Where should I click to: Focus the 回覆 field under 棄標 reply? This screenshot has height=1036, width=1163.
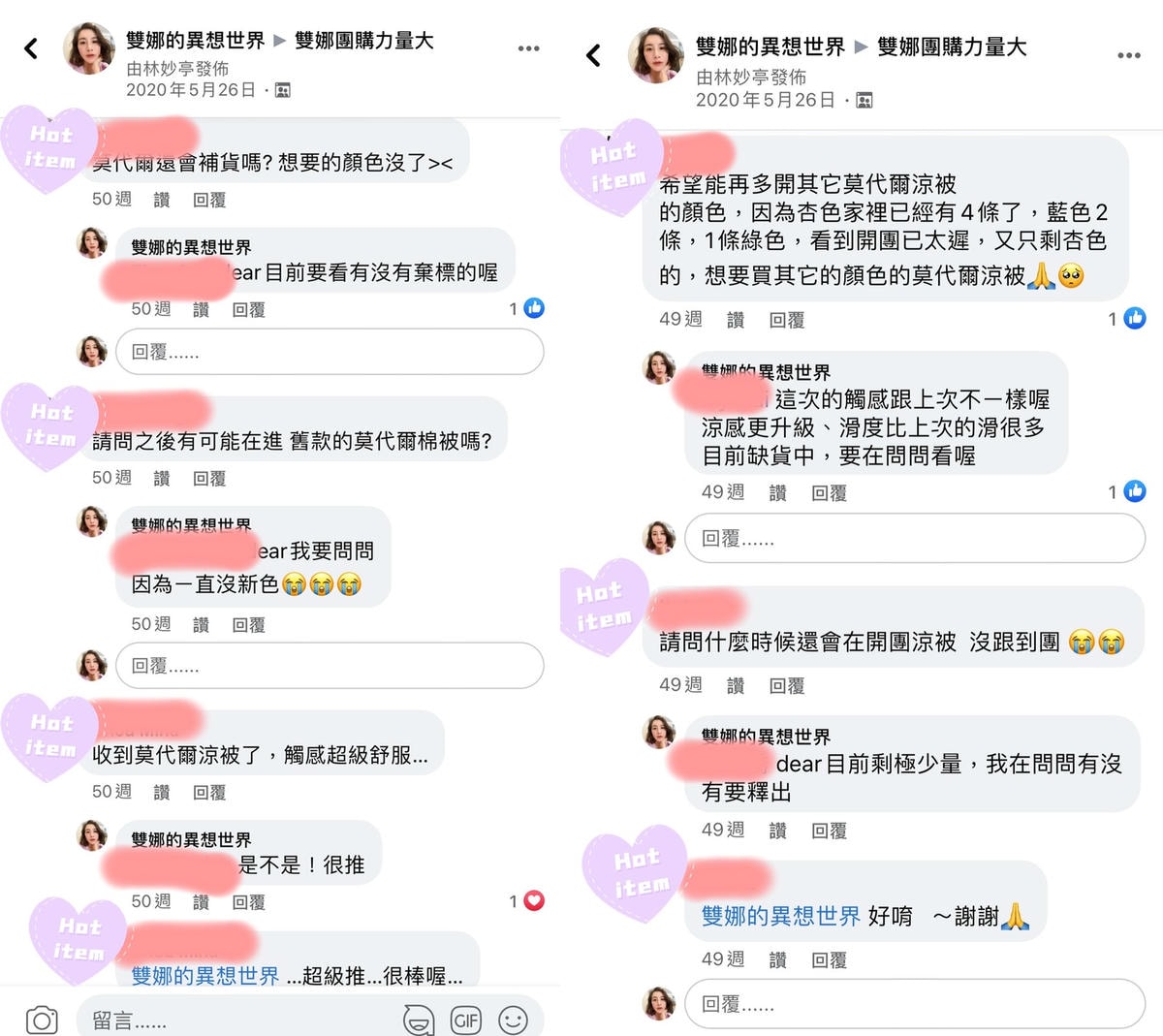point(330,352)
